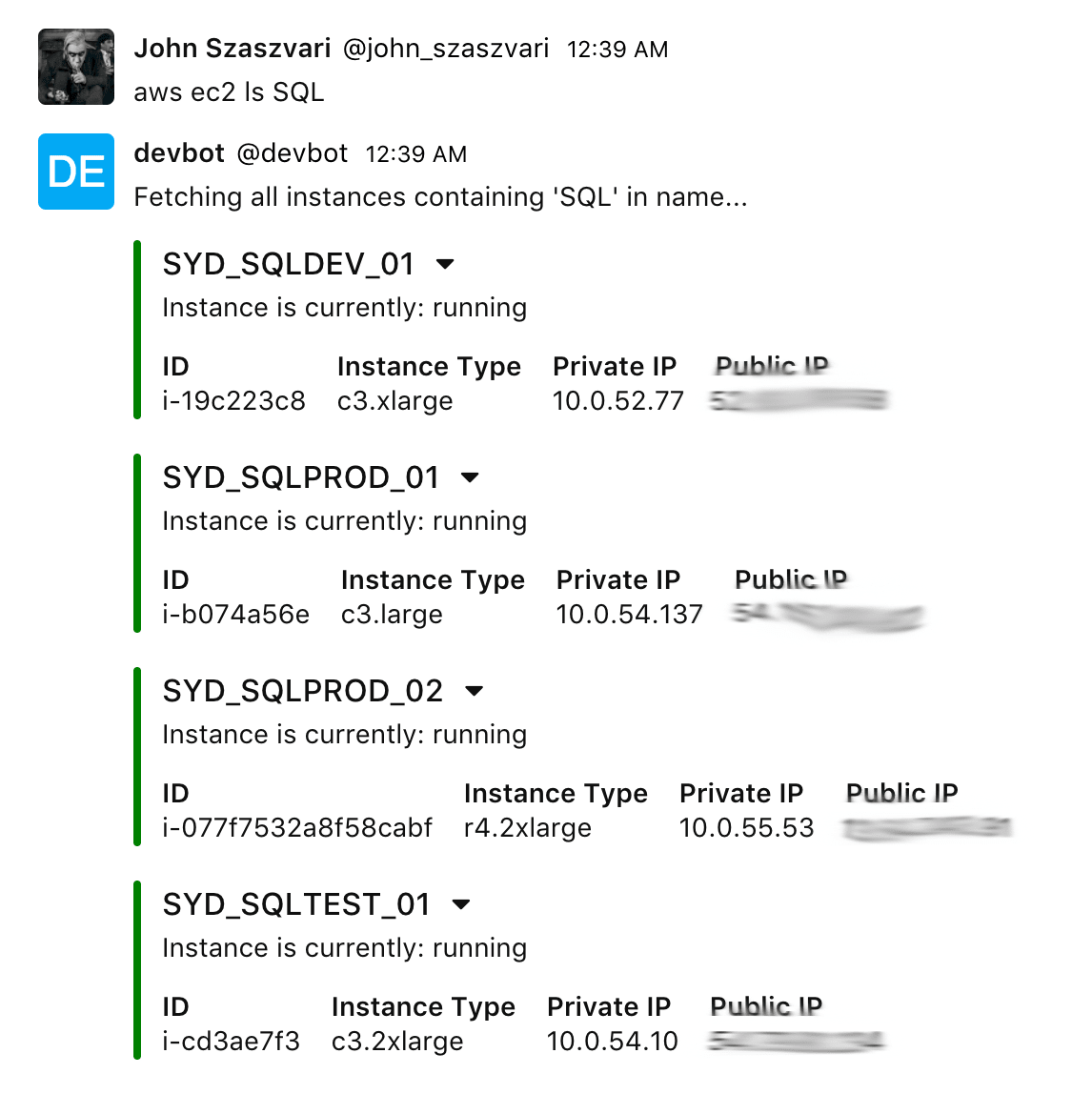The width and height of the screenshot is (1092, 1094).
Task: Click John's 12:39 AM message timestamp
Action: point(617,50)
